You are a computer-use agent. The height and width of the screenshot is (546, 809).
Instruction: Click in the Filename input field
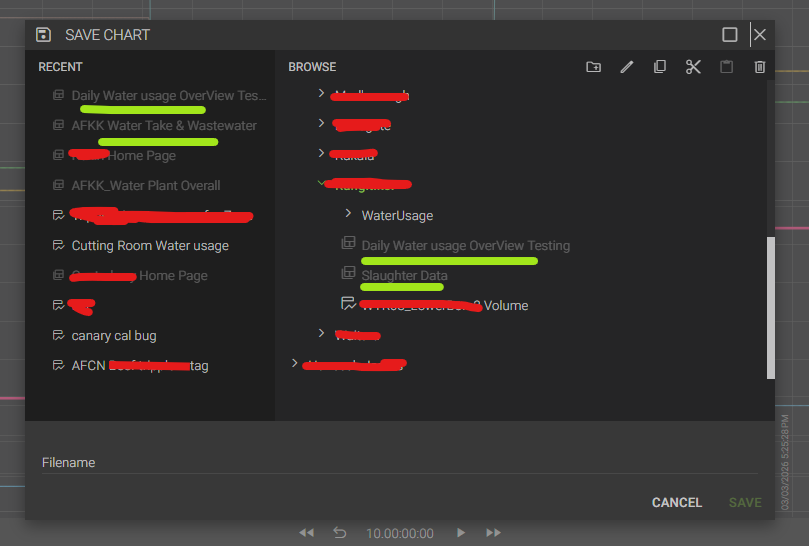pos(400,462)
